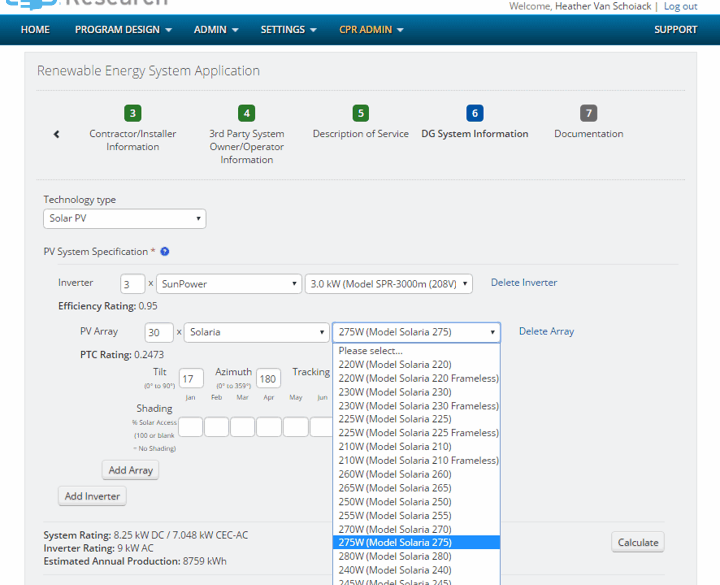
Task: Go to 3rd Party System Owner/Operator step
Action: tap(247, 146)
